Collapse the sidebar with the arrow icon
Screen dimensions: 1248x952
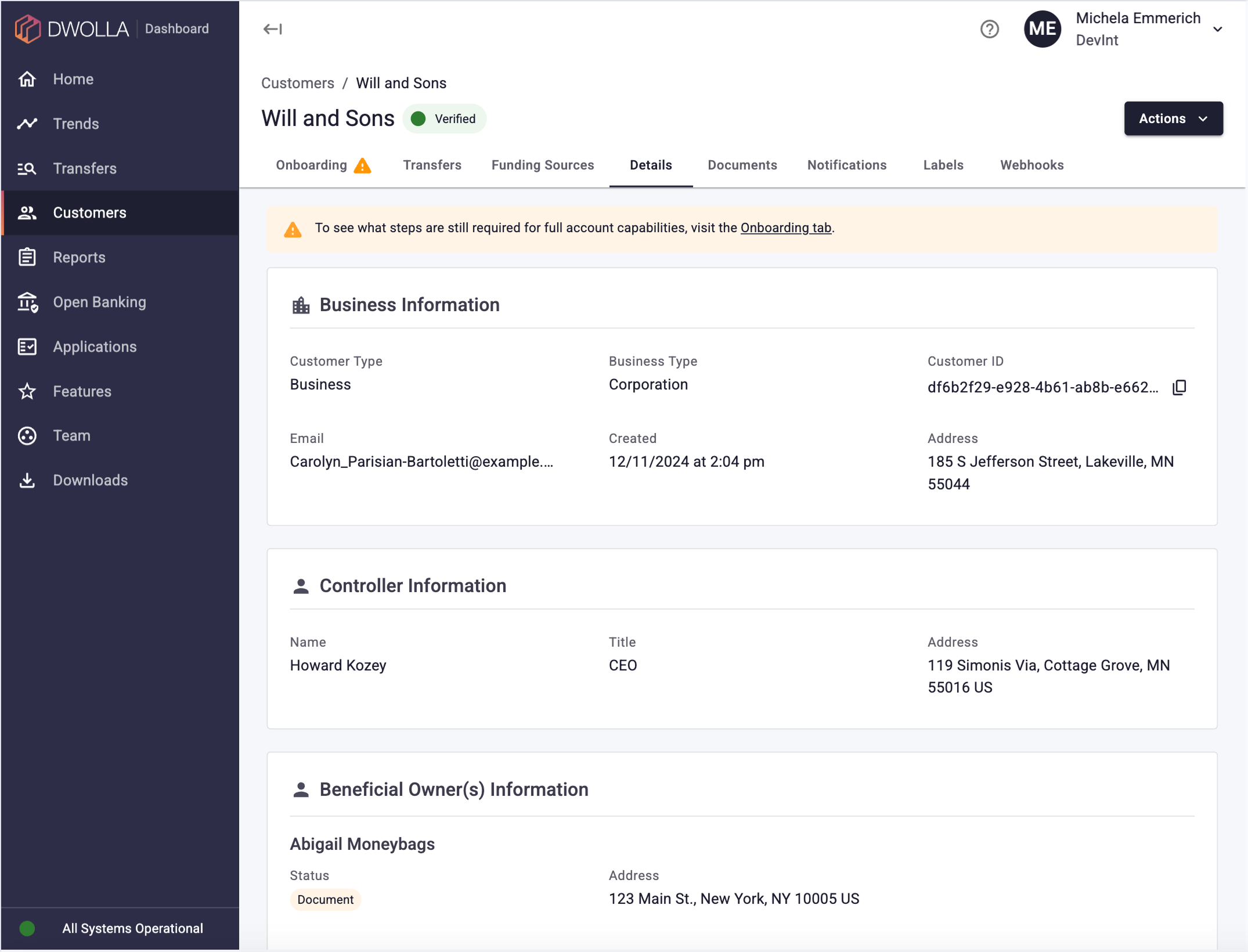(272, 28)
